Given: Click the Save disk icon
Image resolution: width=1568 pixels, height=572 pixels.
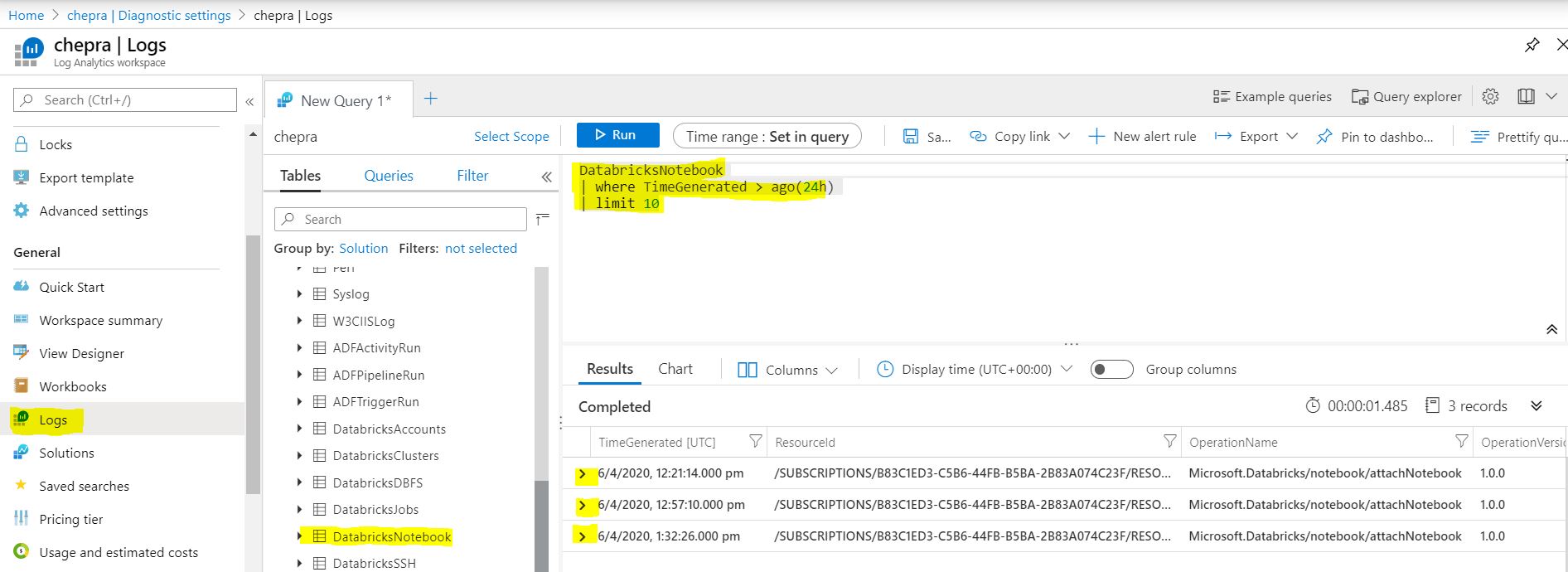Looking at the screenshot, I should click(x=911, y=136).
